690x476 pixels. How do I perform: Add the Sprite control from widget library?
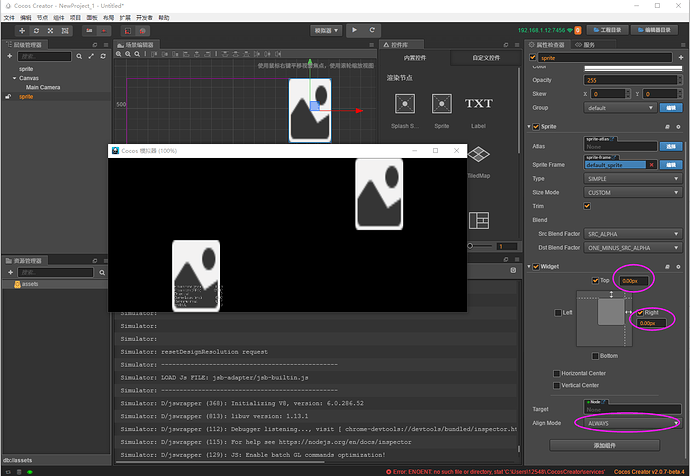(x=441, y=104)
